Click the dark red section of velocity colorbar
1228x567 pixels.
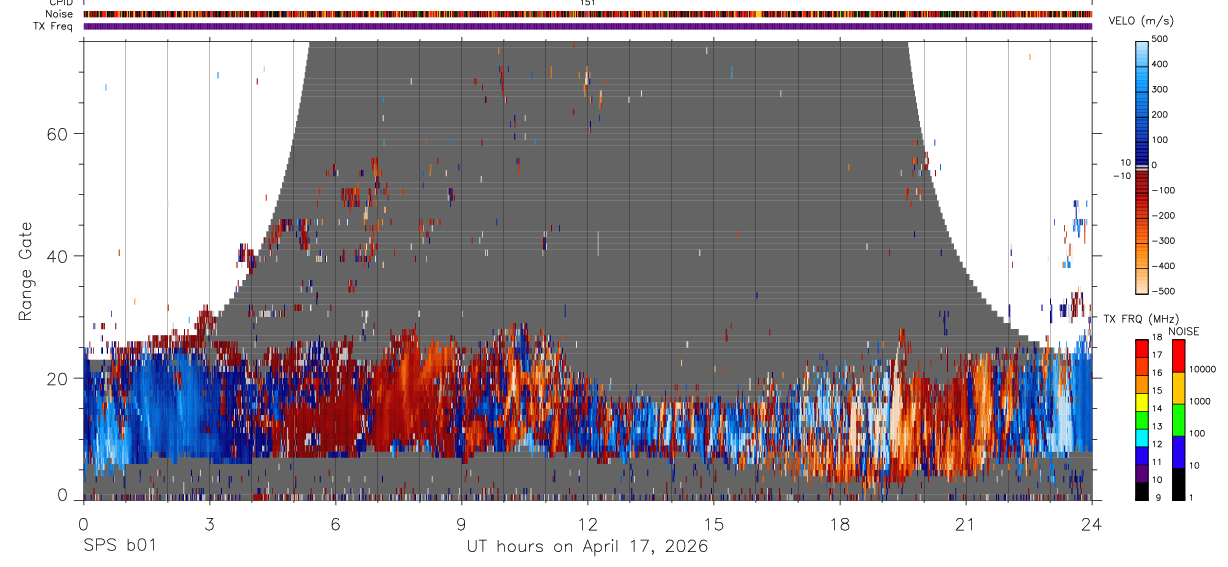(1142, 183)
